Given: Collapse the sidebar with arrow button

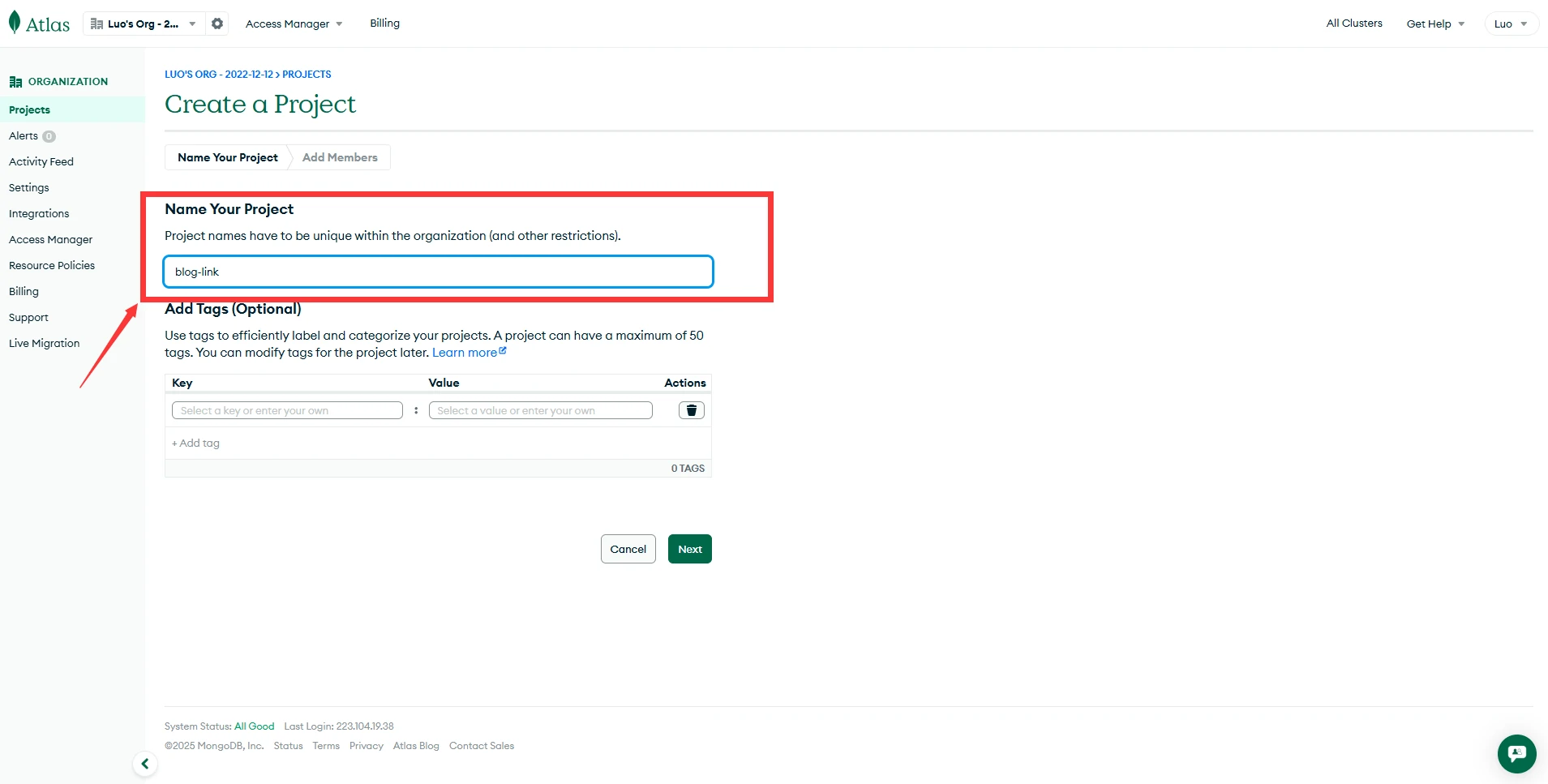Looking at the screenshot, I should click(x=144, y=764).
